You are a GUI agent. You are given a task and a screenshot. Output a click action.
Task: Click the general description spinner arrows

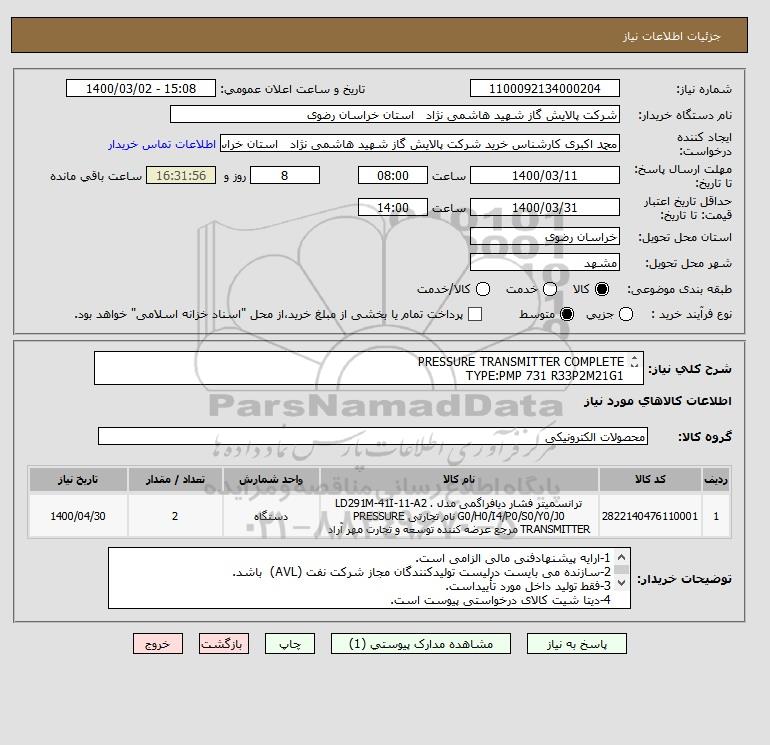[x=634, y=361]
